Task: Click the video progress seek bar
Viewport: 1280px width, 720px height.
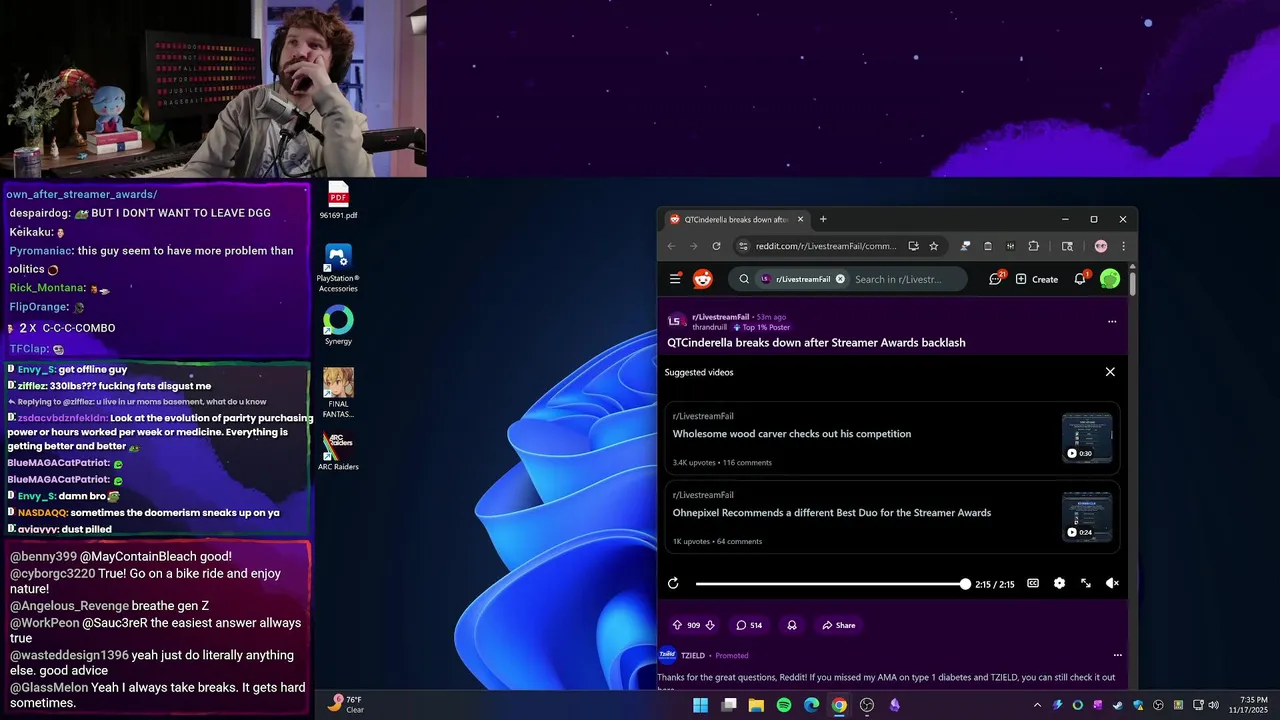Action: 831,583
